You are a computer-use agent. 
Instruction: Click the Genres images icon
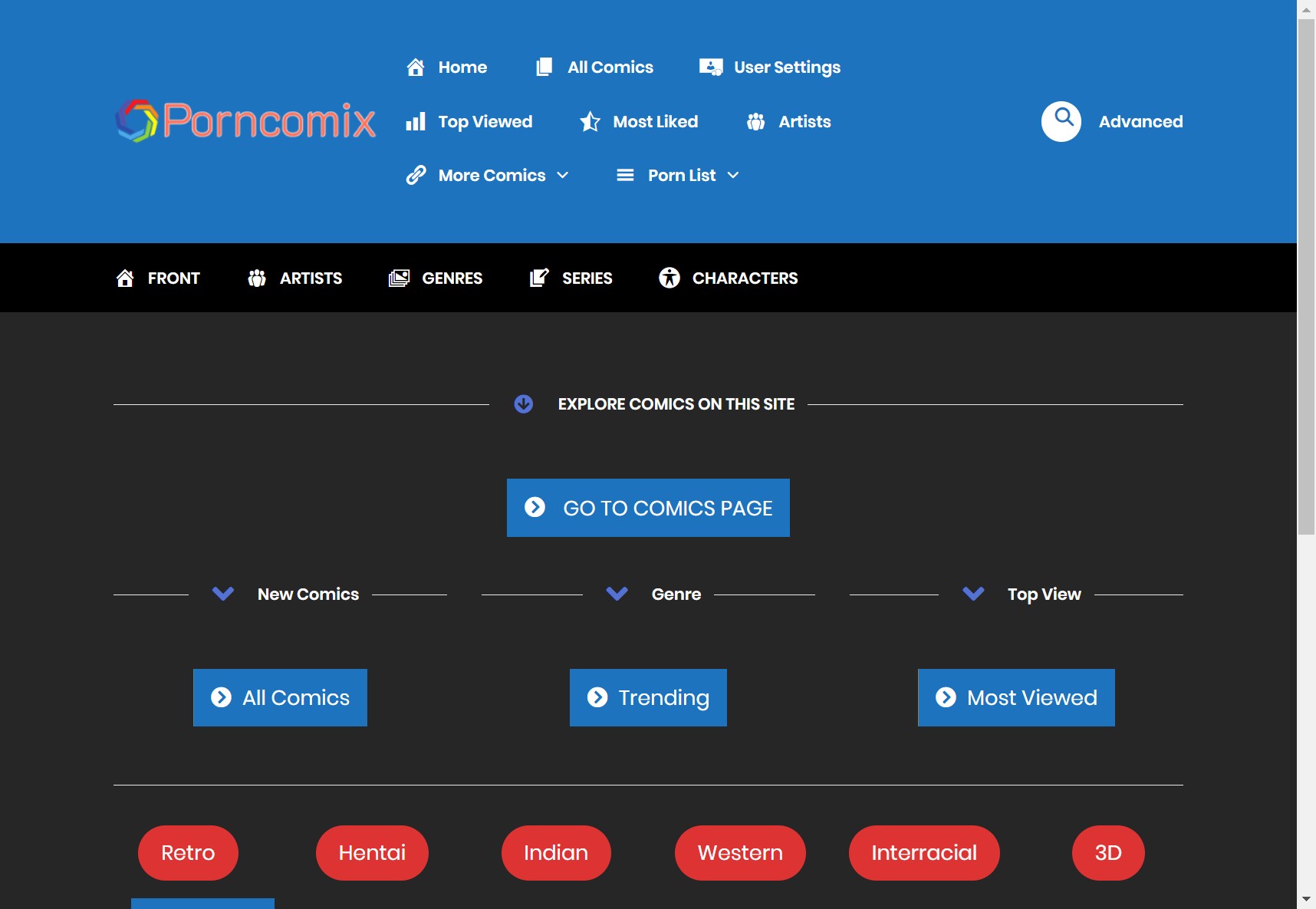tap(399, 278)
